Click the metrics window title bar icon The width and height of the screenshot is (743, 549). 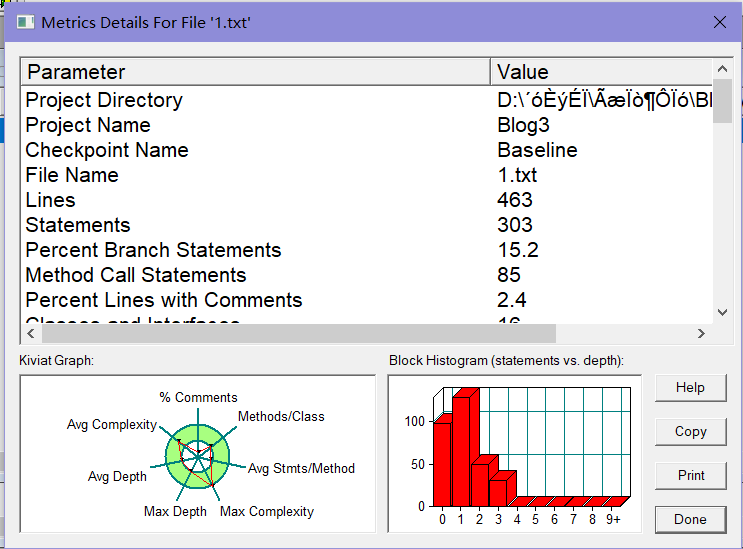[x=26, y=22]
